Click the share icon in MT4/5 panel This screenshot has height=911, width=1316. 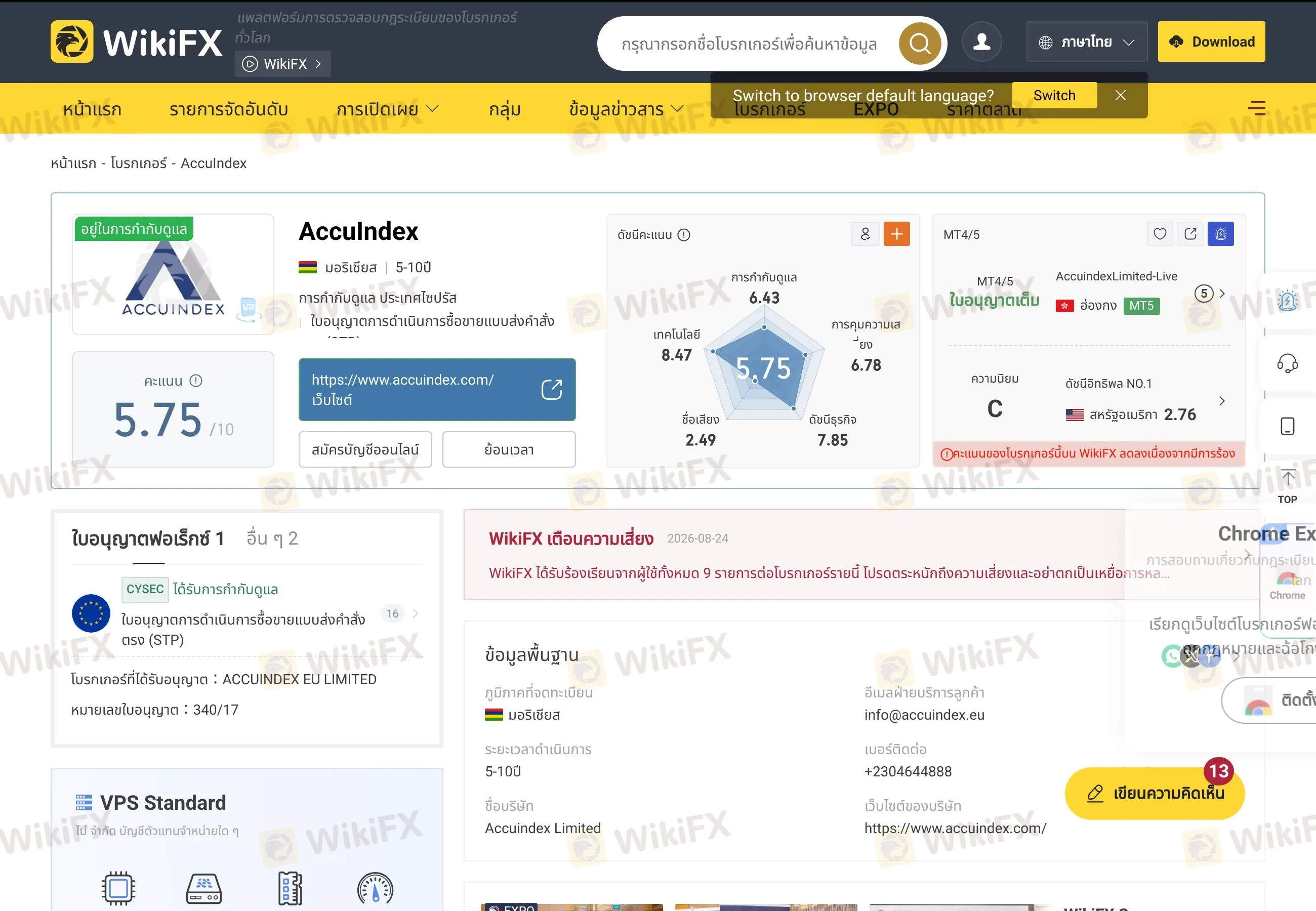(x=1190, y=234)
